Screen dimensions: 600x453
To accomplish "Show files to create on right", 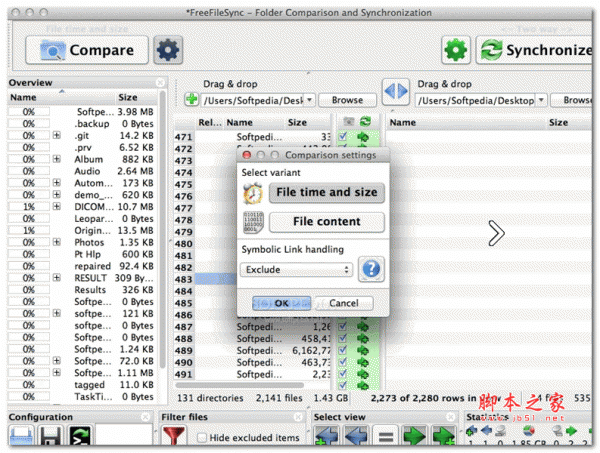I will click(x=444, y=436).
